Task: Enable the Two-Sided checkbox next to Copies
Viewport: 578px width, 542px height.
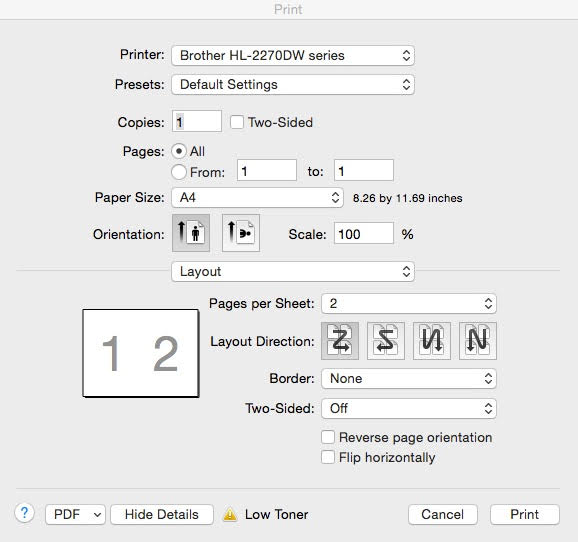Action: [237, 122]
